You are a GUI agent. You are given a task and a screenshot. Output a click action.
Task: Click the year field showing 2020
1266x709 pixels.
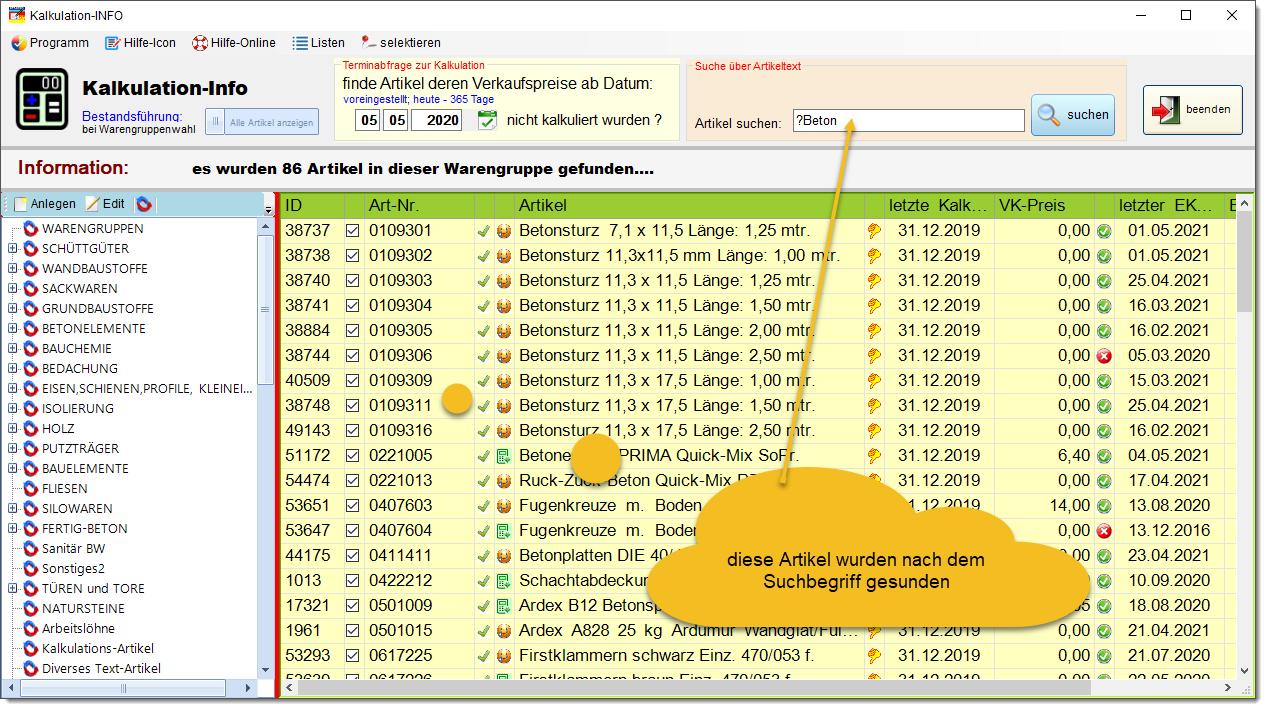(436, 120)
